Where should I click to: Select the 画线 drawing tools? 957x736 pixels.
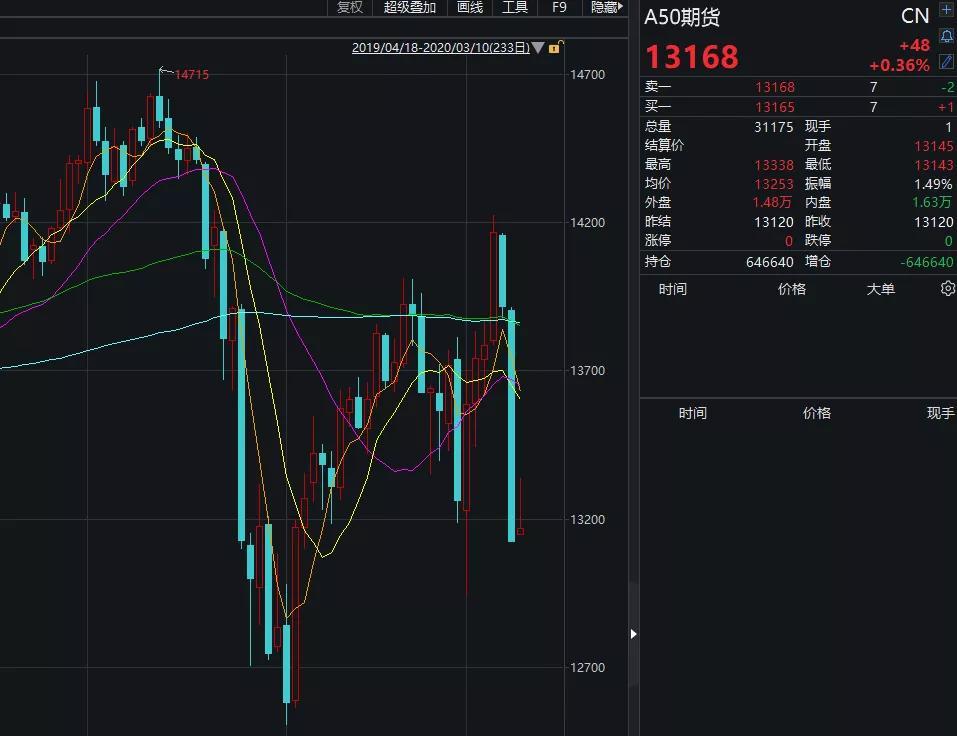470,7
